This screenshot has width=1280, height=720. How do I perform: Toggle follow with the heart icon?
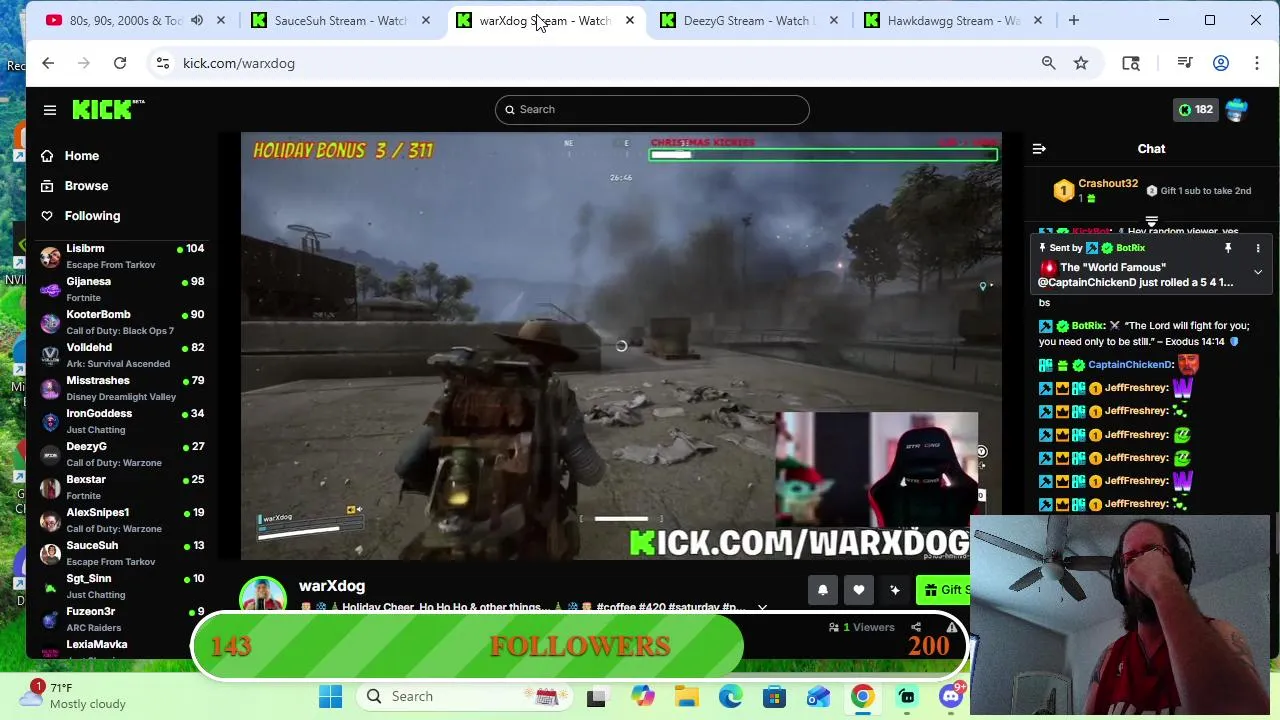tap(858, 590)
